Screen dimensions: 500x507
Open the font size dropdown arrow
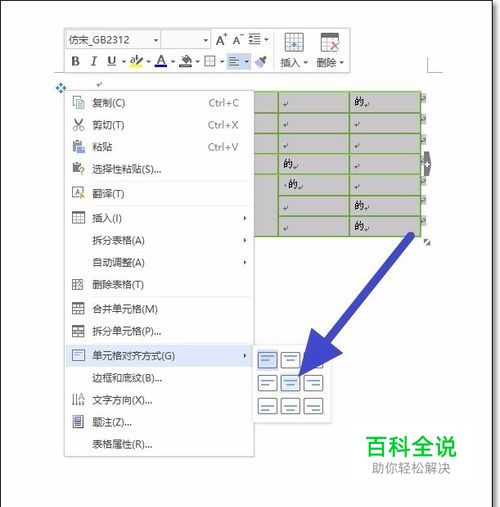pos(206,40)
